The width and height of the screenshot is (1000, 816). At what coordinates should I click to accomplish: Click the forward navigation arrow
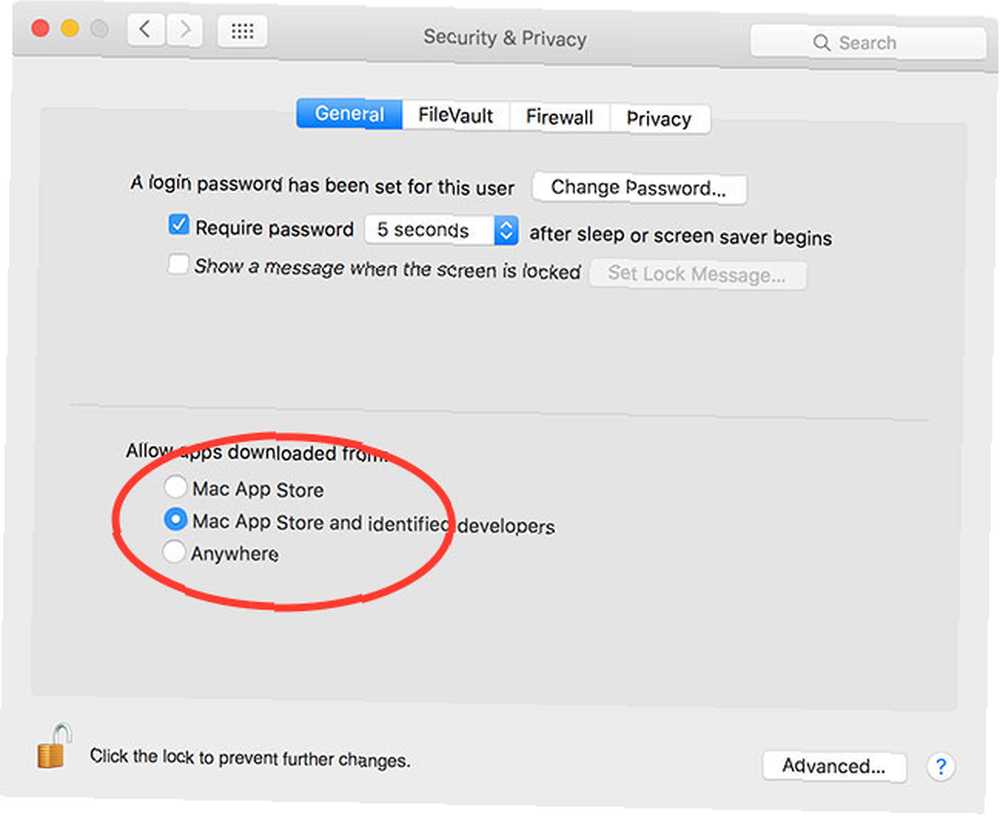tap(185, 29)
